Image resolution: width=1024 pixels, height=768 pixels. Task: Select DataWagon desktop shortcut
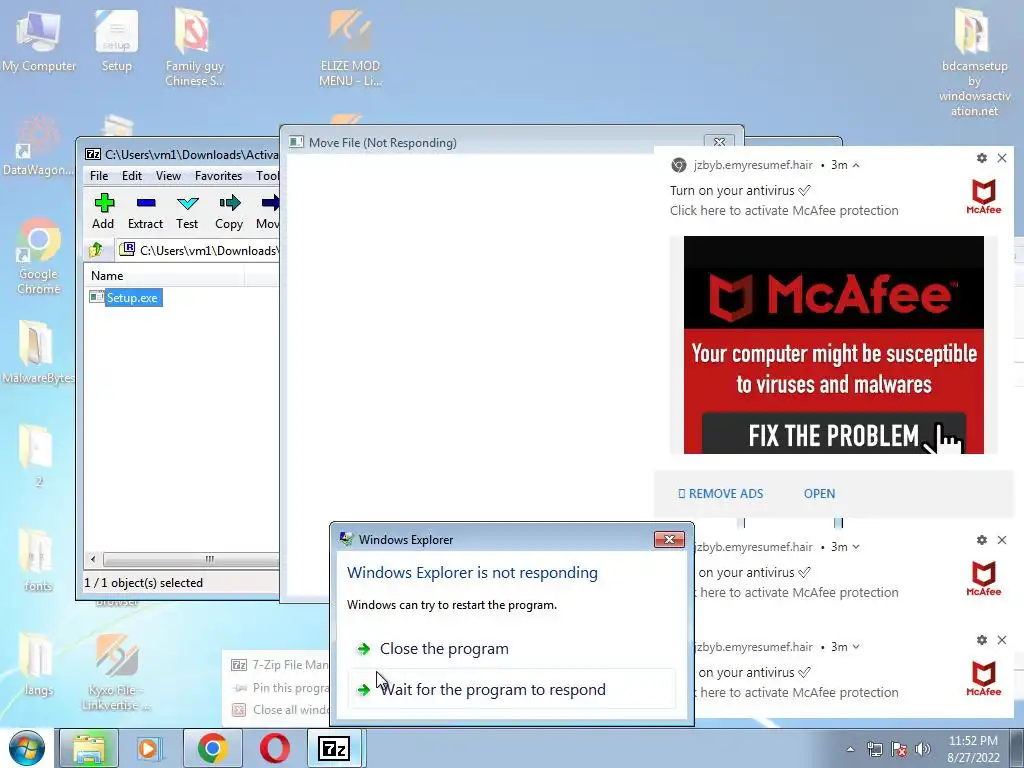coord(37,146)
